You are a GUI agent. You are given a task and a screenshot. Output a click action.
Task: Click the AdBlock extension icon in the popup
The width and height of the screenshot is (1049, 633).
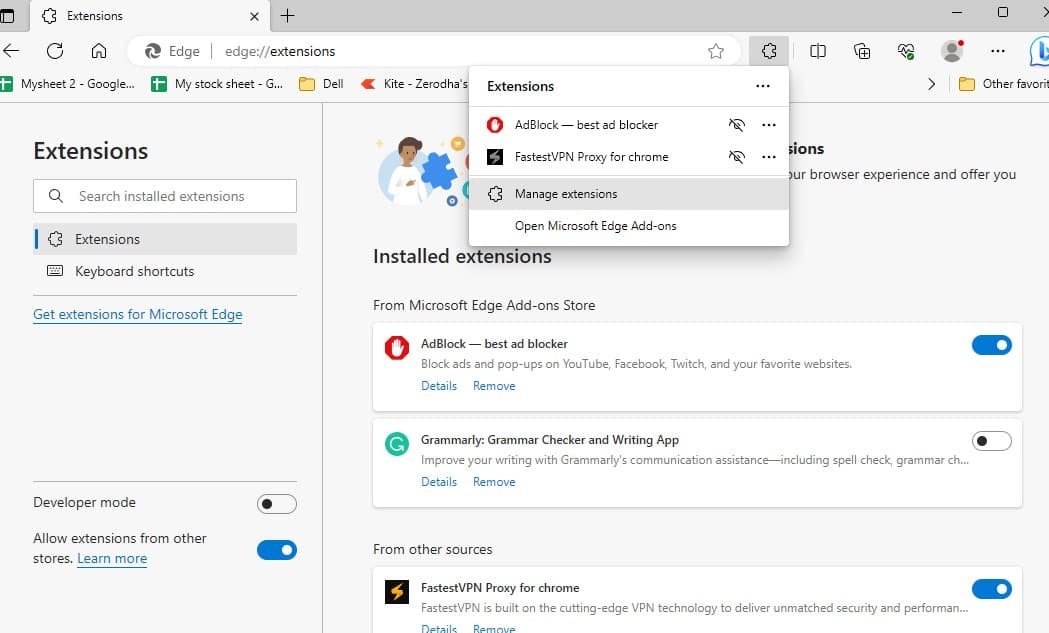(495, 125)
